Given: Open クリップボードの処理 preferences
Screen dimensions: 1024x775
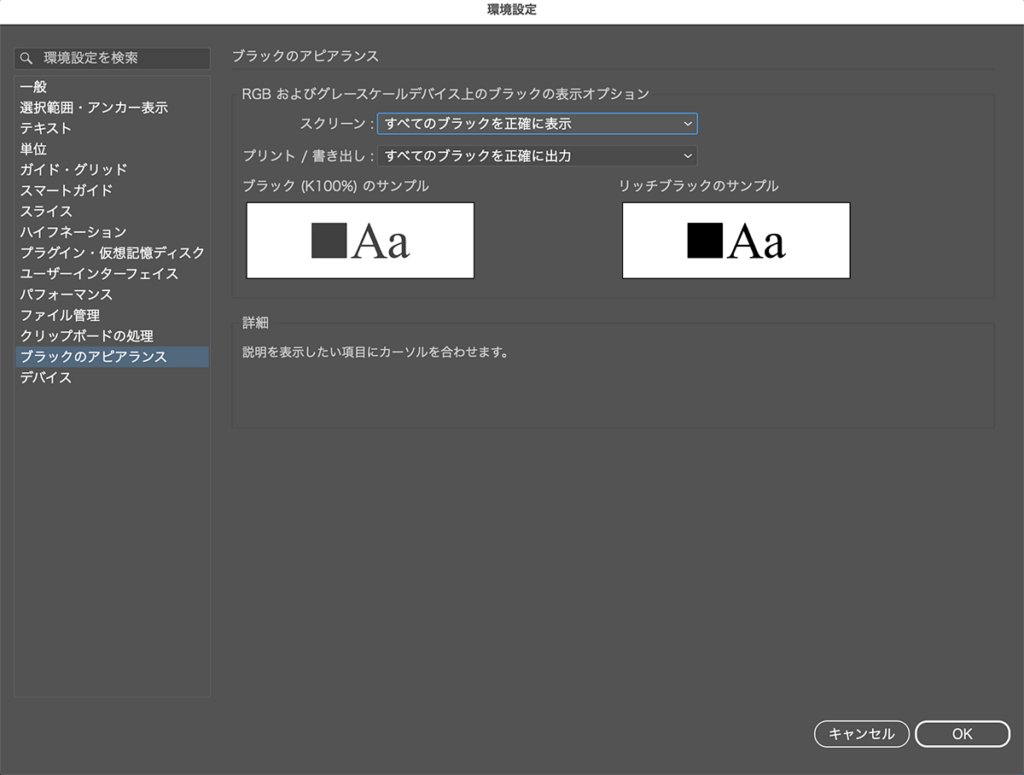Looking at the screenshot, I should 87,336.
